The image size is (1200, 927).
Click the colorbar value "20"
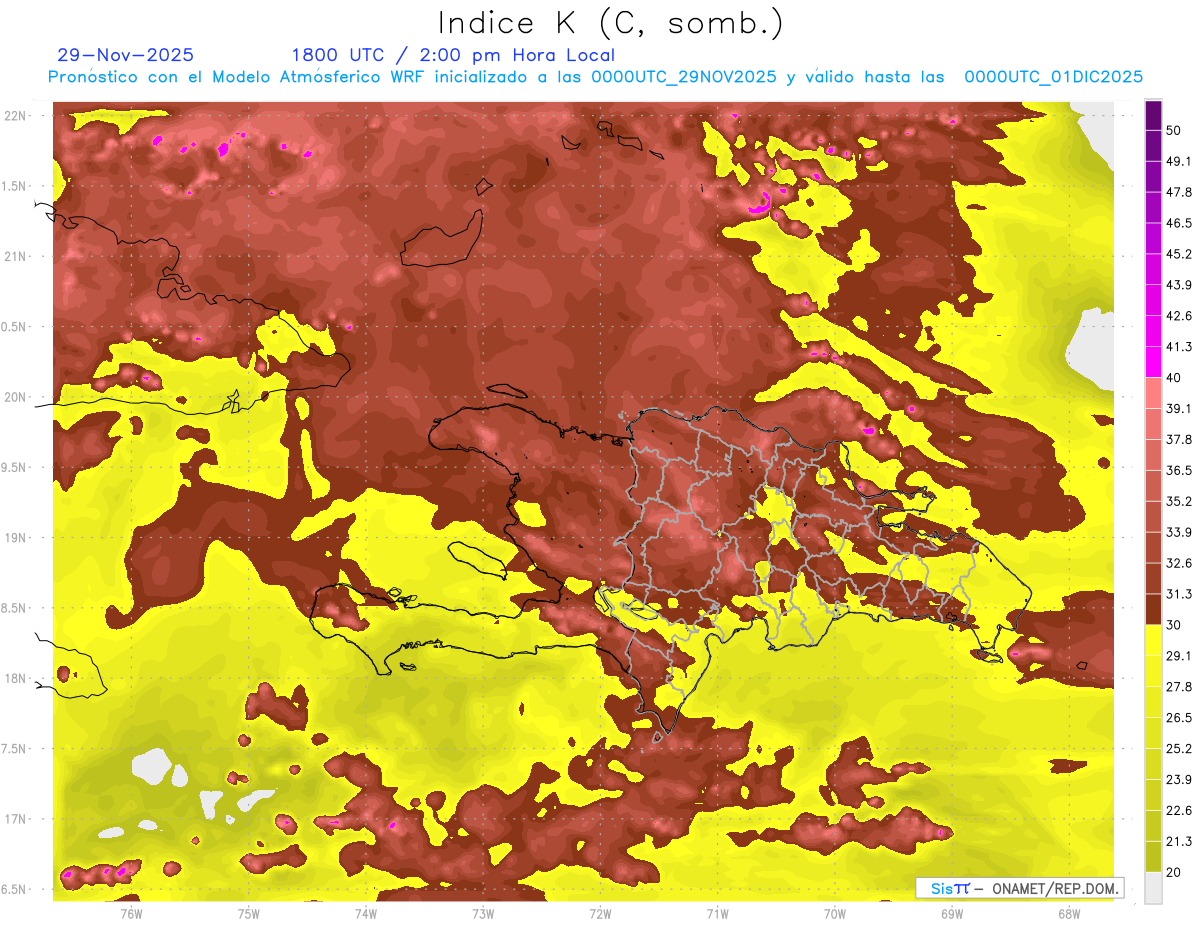tap(1175, 872)
